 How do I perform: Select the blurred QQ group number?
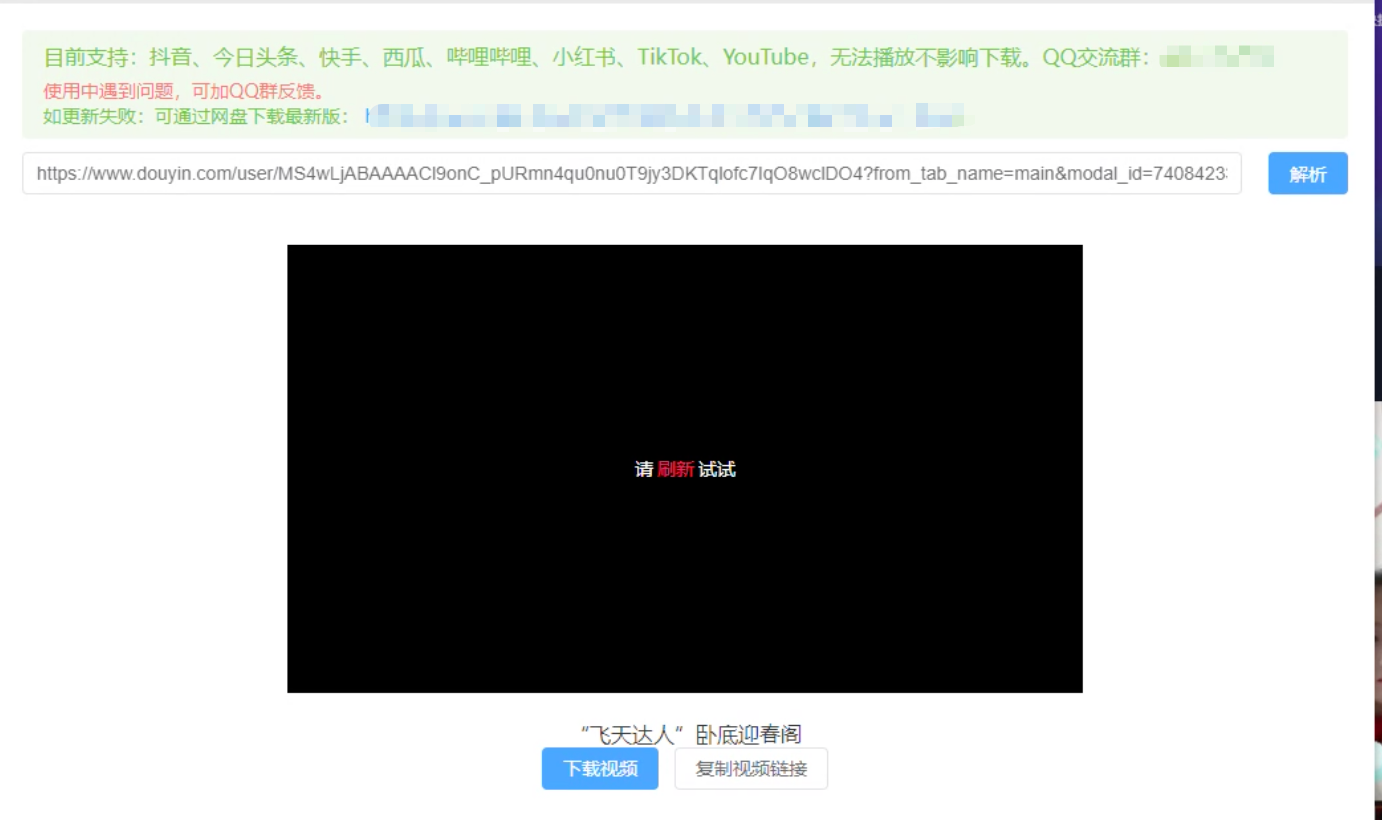pos(1216,58)
